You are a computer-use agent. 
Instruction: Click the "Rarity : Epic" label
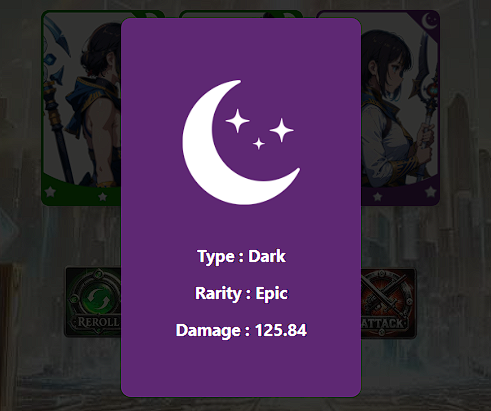click(241, 294)
